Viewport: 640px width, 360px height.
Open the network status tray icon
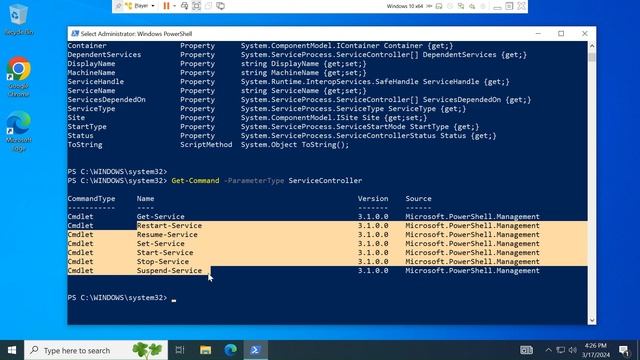coord(561,350)
